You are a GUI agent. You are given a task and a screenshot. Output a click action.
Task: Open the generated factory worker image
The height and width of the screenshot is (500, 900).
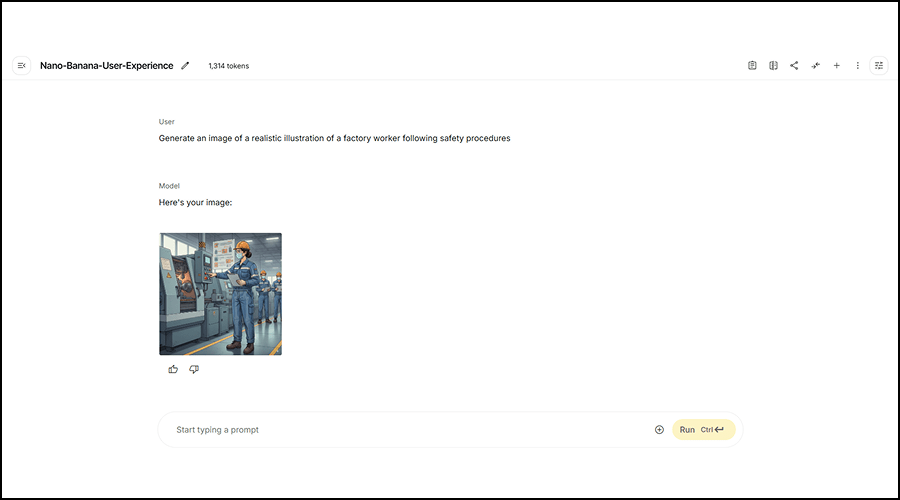point(220,294)
